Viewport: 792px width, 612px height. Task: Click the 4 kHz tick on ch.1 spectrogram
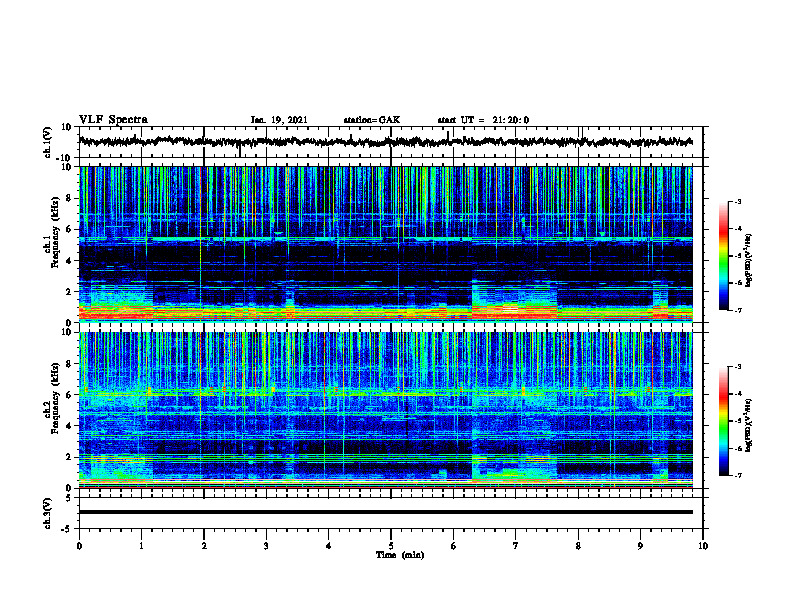pos(70,261)
